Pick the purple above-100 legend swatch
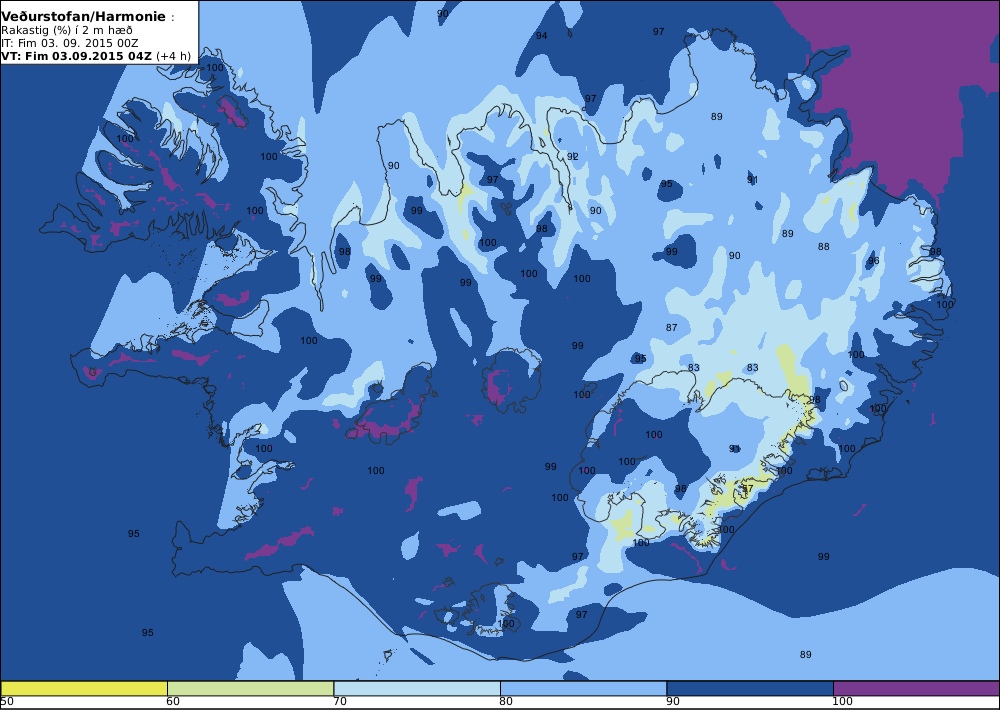The image size is (1000, 710). (916, 688)
